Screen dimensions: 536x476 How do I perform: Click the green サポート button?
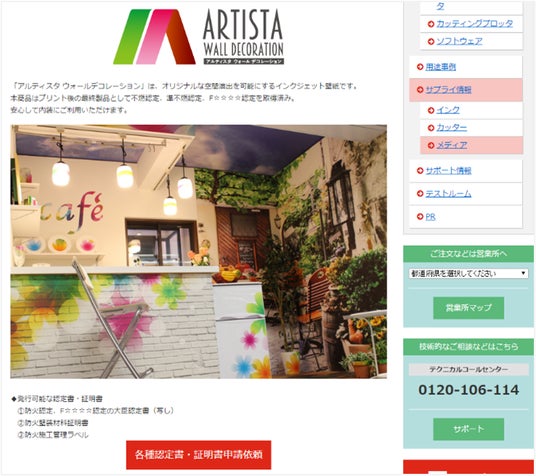pos(468,429)
